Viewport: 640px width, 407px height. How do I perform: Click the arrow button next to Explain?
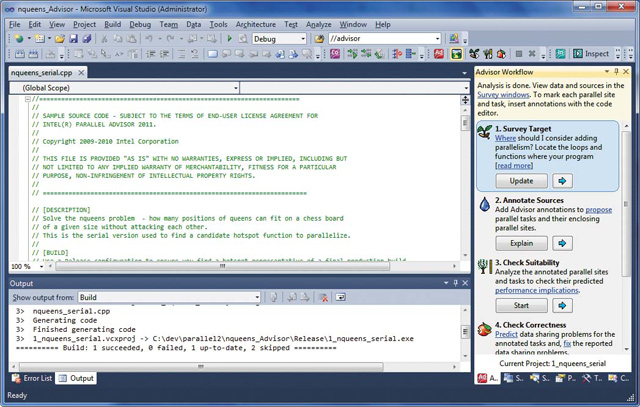(x=562, y=243)
